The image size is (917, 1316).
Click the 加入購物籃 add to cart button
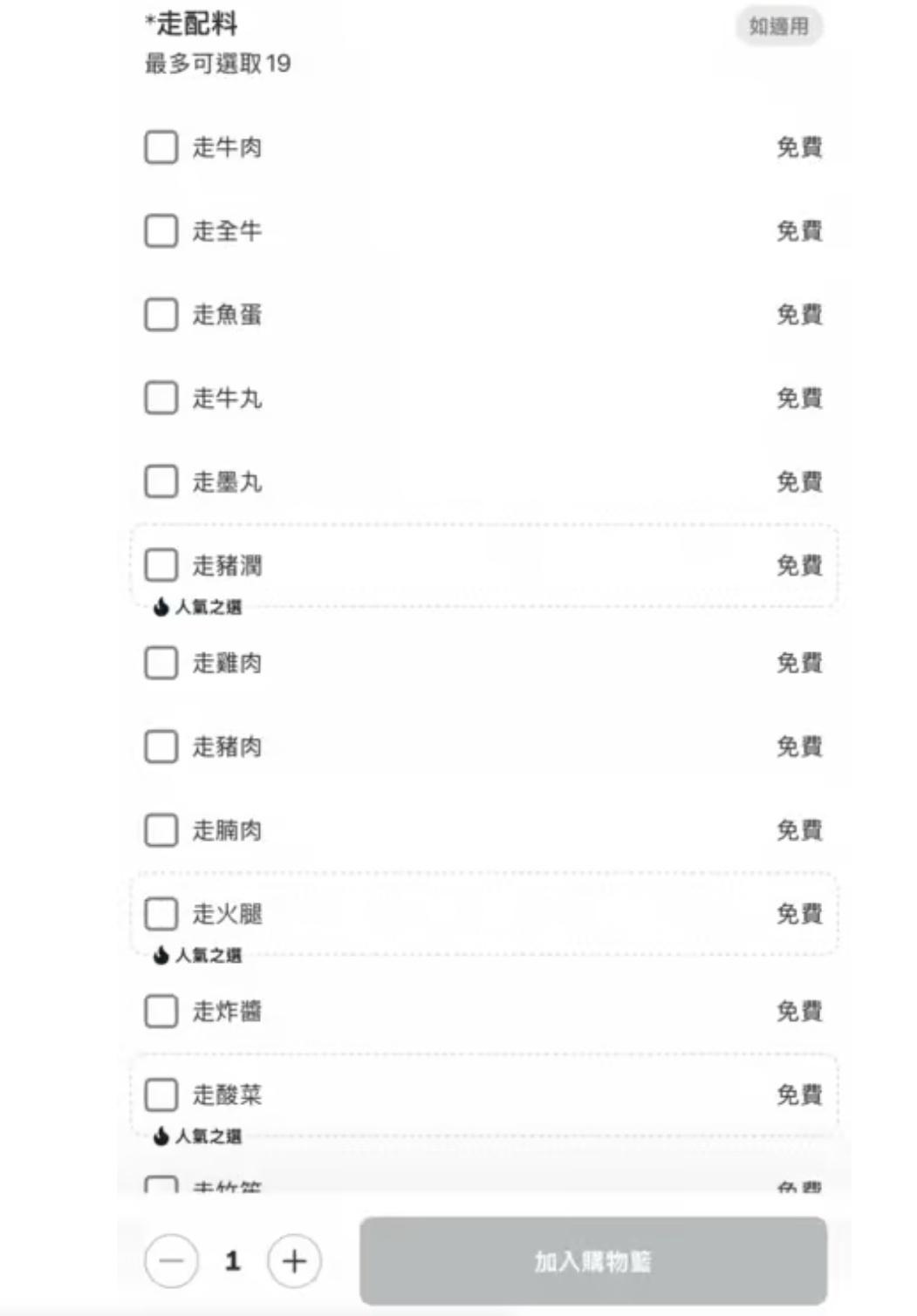point(593,1261)
